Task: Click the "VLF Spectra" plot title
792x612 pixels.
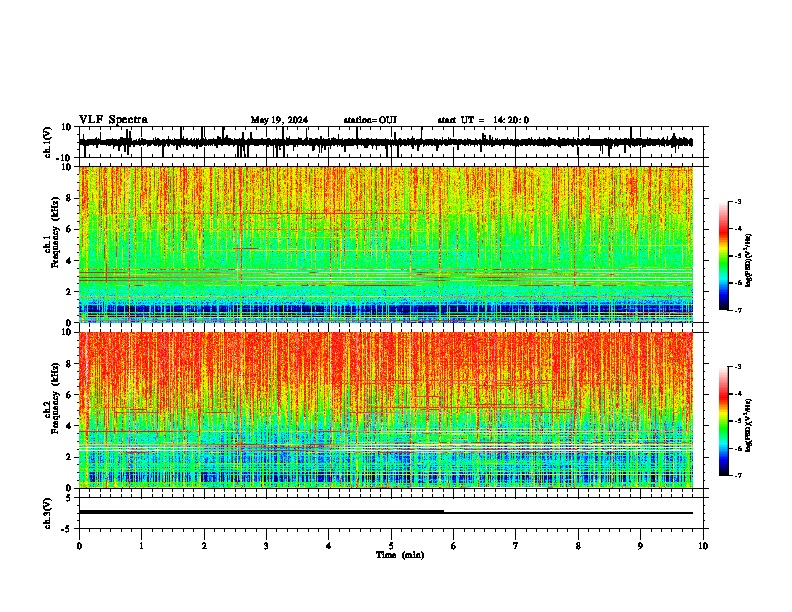Action: [113, 120]
